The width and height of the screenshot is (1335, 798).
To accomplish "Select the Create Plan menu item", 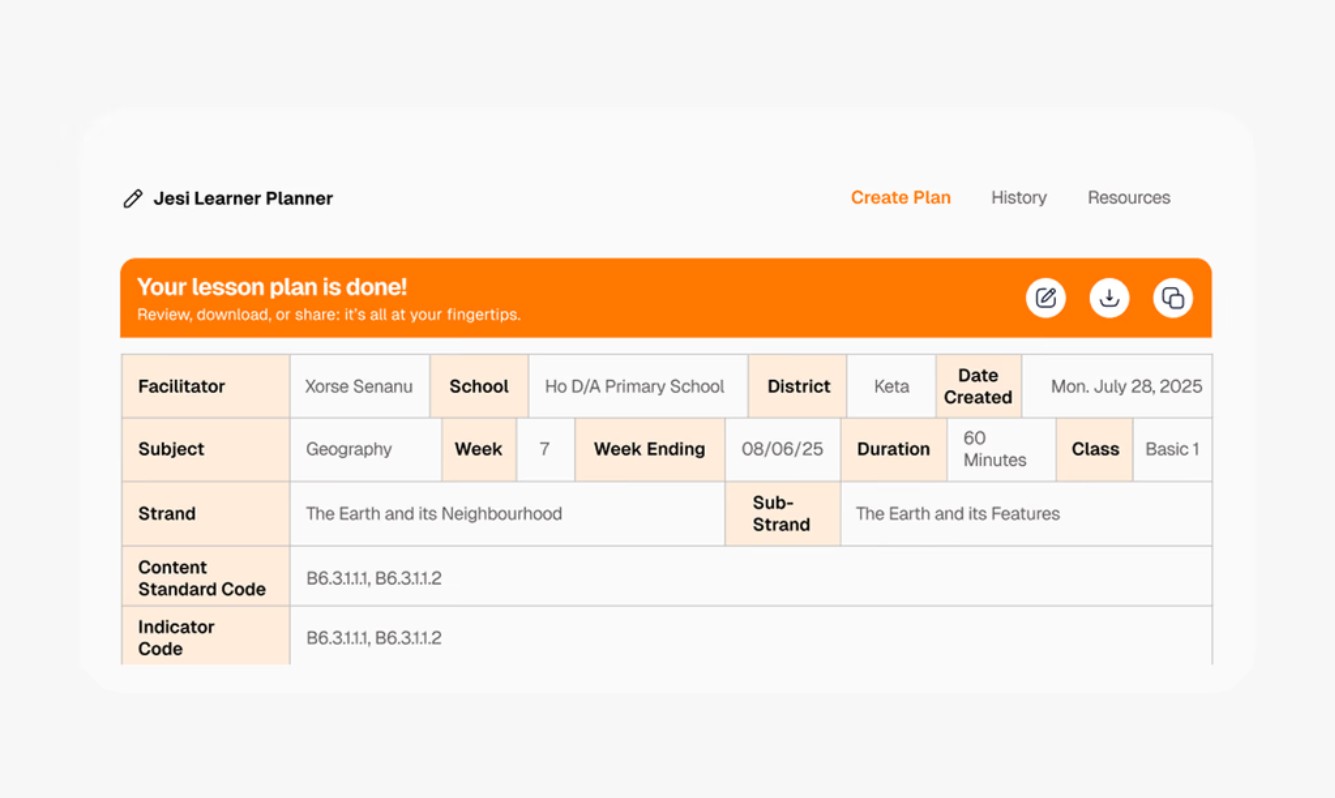I will tap(900, 197).
